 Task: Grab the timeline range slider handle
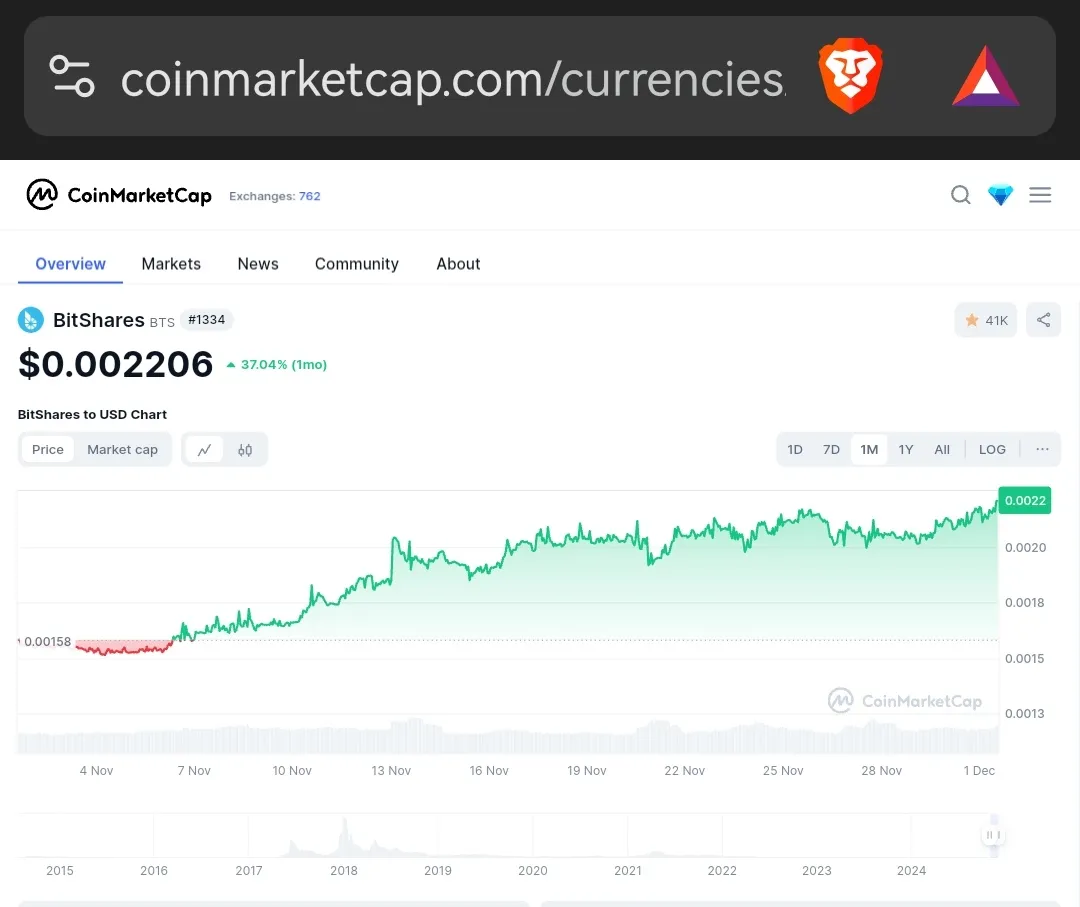993,835
